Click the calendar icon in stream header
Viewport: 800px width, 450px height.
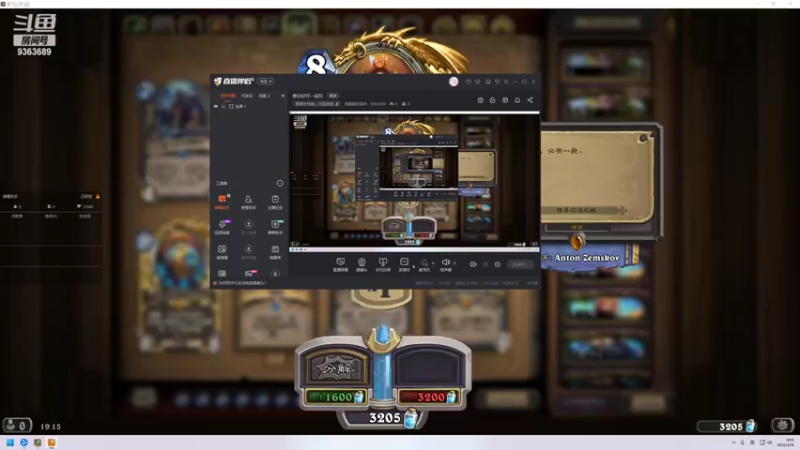pos(480,100)
